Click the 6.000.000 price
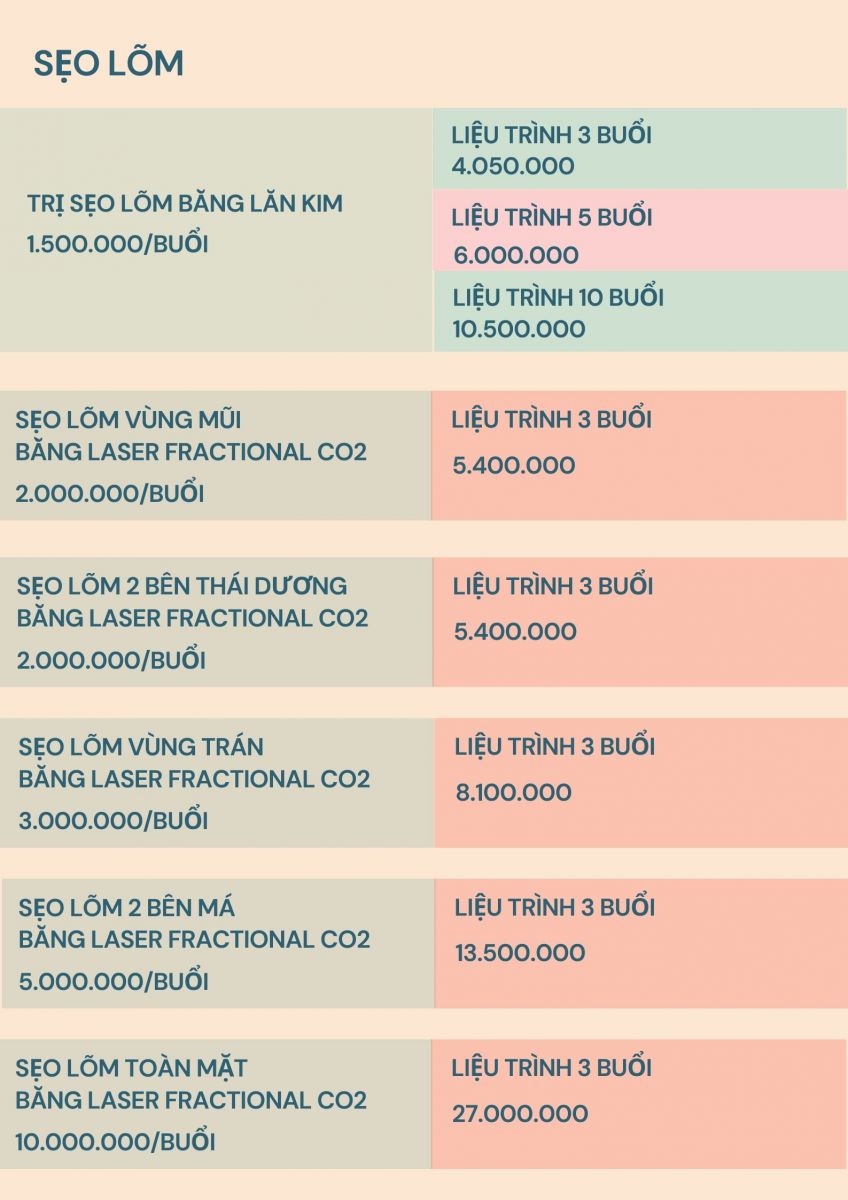This screenshot has width=848, height=1200. coord(515,255)
